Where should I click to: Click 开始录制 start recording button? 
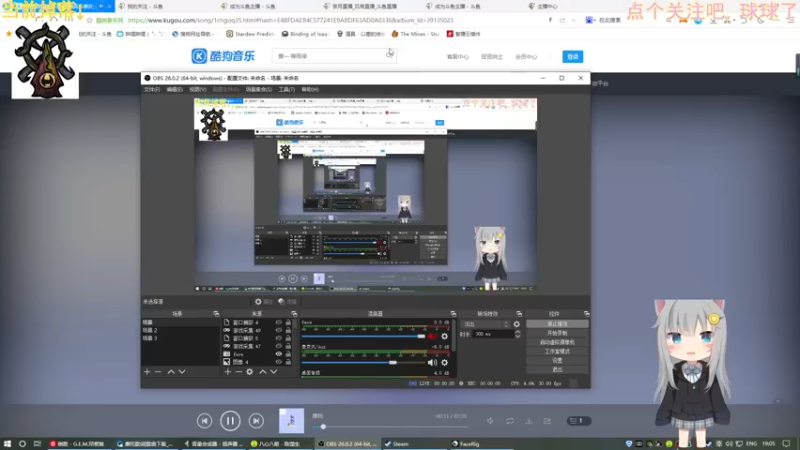[557, 333]
